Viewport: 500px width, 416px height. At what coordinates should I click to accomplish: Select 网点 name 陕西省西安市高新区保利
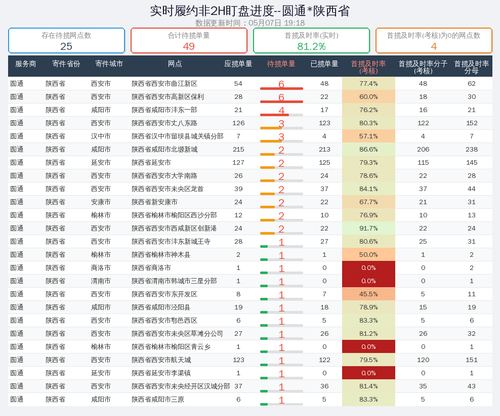(x=168, y=97)
